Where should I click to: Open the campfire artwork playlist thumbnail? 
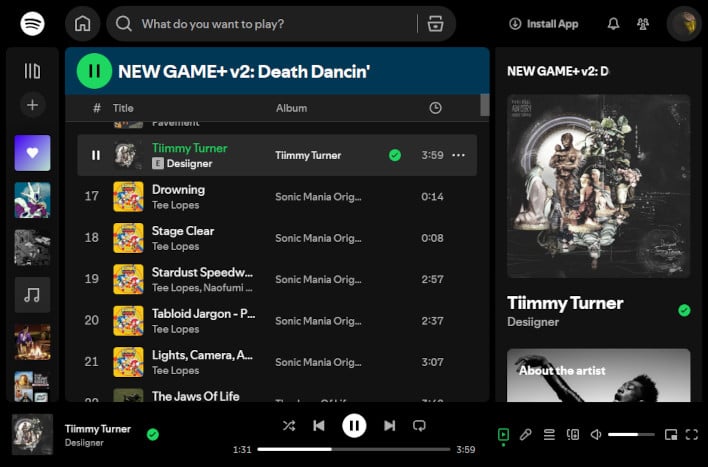(33, 342)
